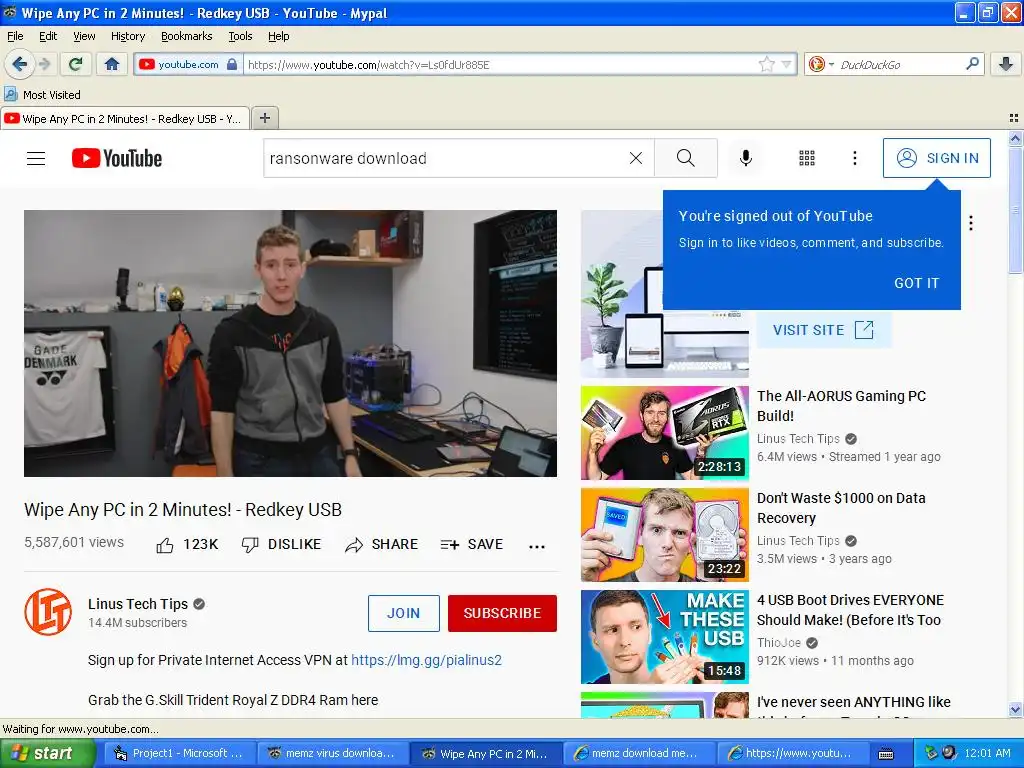Open the File menu
This screenshot has width=1024, height=768.
click(15, 36)
